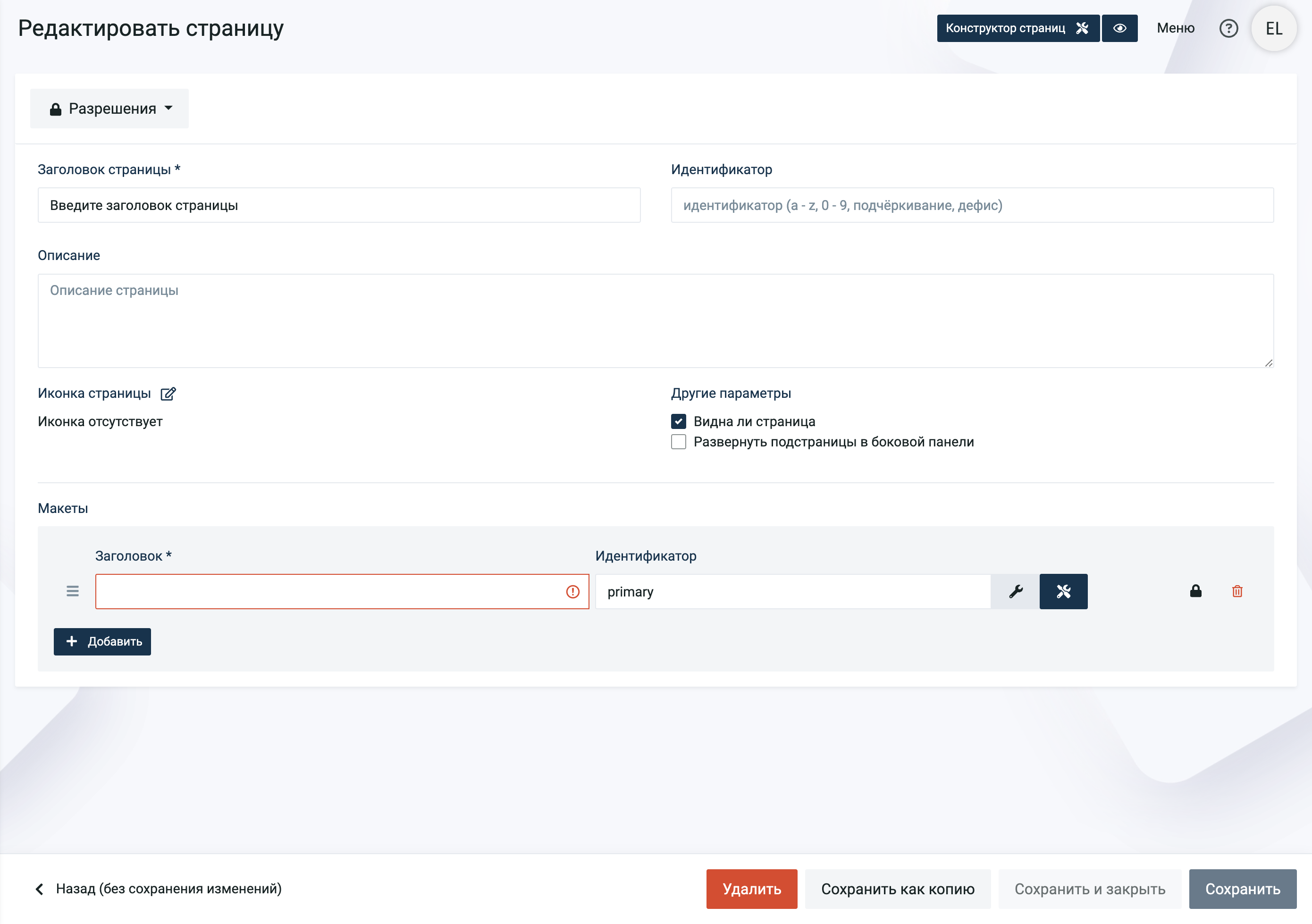This screenshot has width=1312, height=924.
Task: Click the Сохранить button
Action: click(1242, 889)
